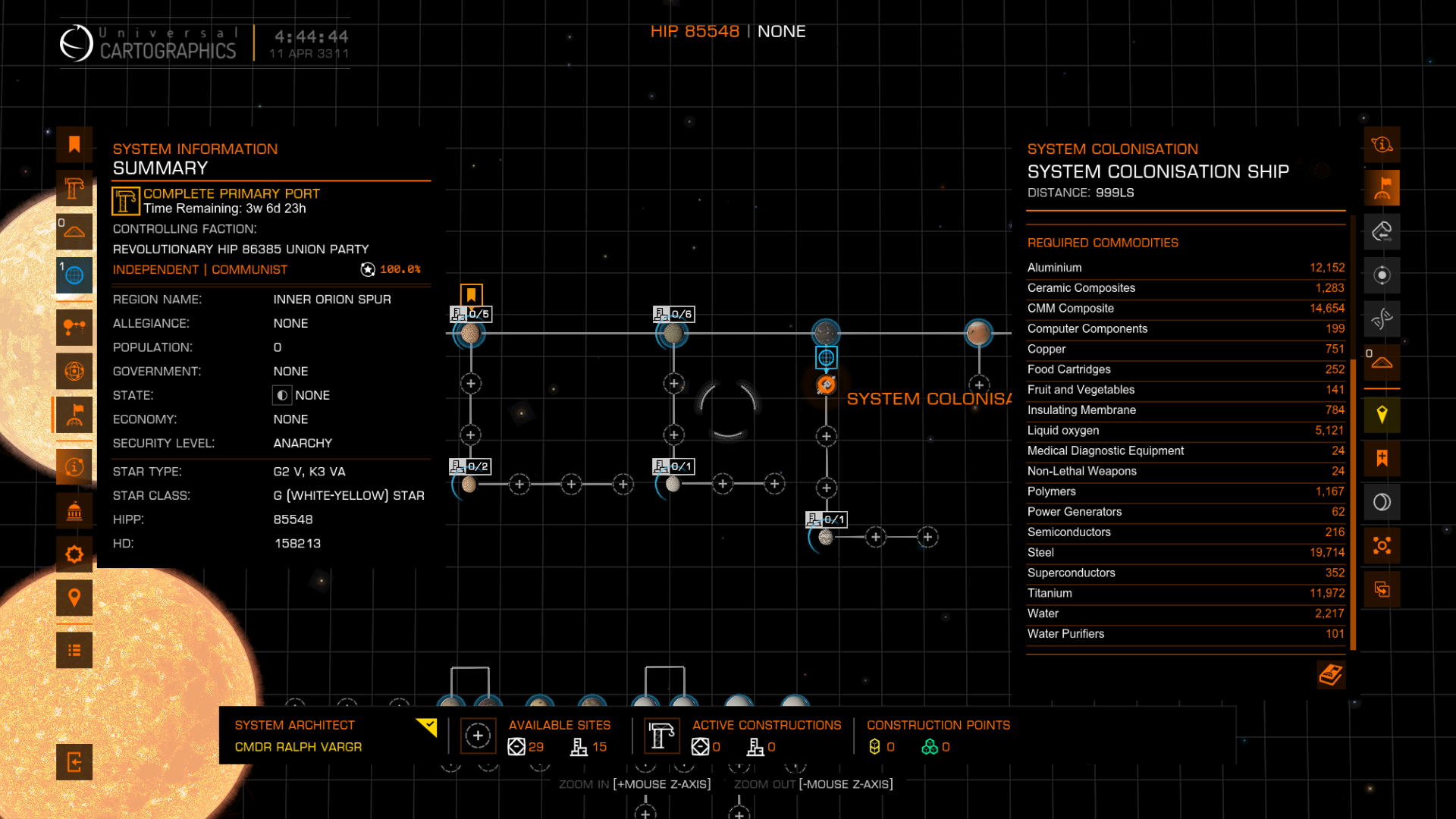Click the plus slot directly under the 0/5 planet
This screenshot has height=819, width=1456.
[x=471, y=384]
